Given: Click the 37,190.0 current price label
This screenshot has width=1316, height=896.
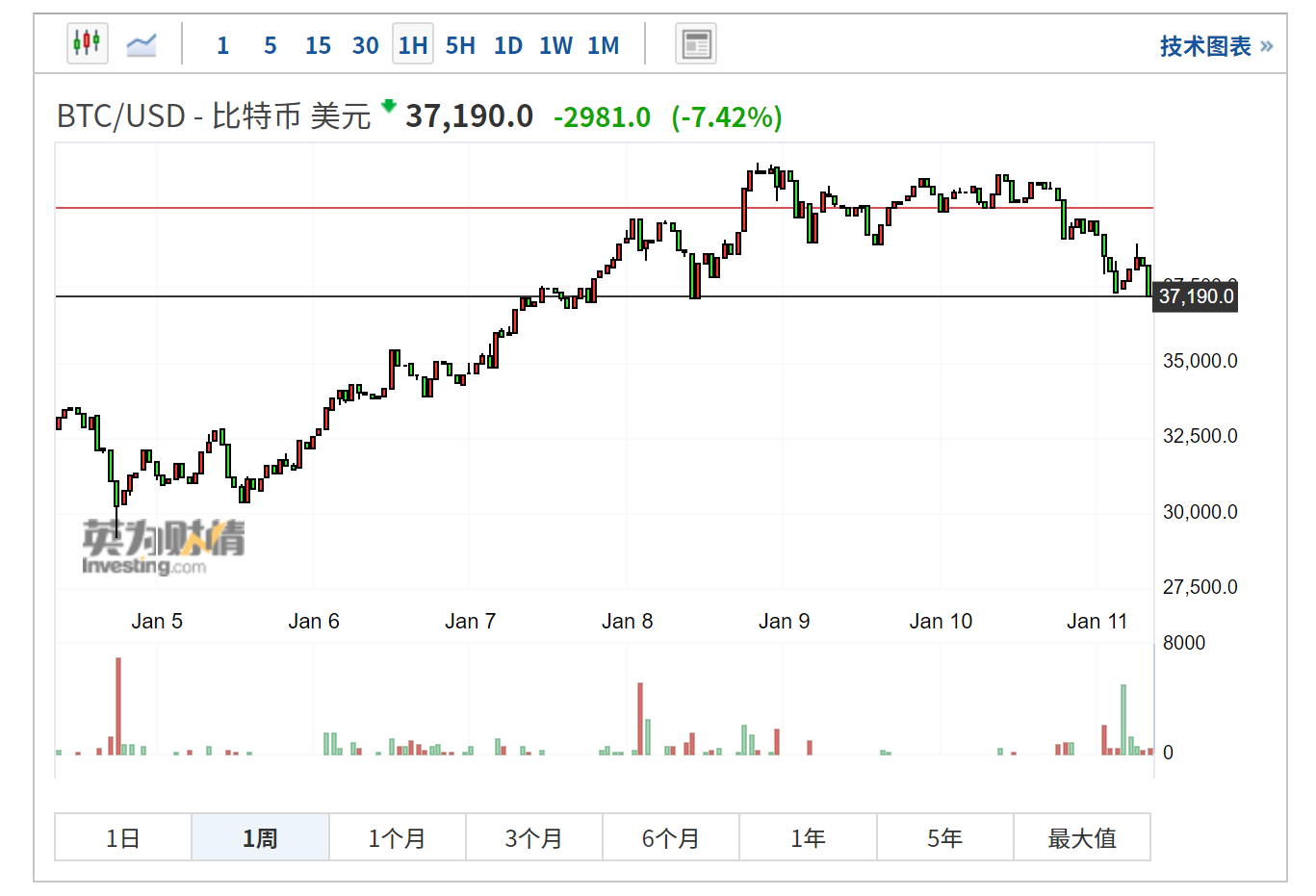Looking at the screenshot, I should [1196, 296].
